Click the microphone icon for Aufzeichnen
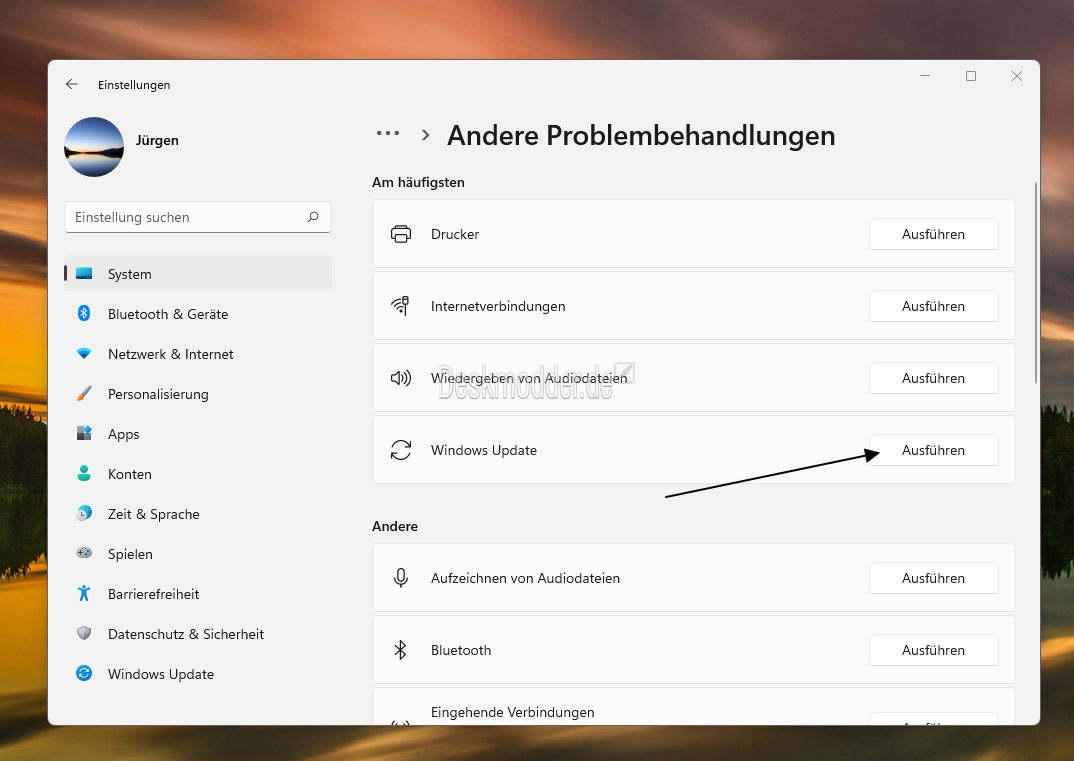This screenshot has width=1074, height=761. (401, 578)
